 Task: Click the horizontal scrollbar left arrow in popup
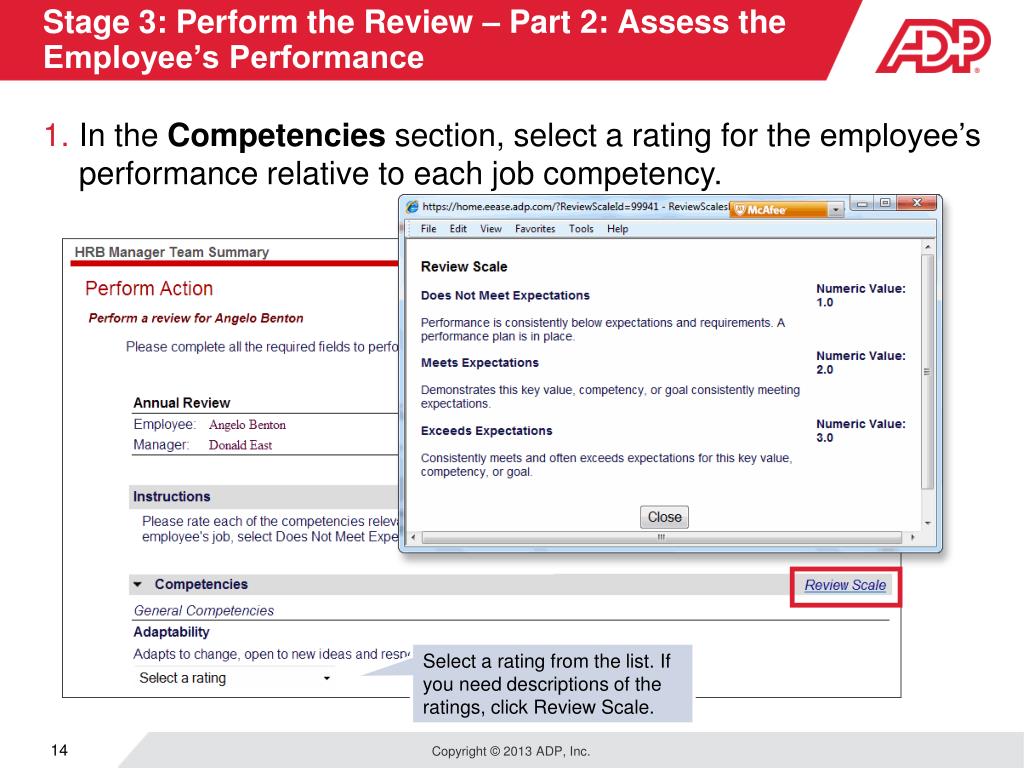pyautogui.click(x=413, y=537)
